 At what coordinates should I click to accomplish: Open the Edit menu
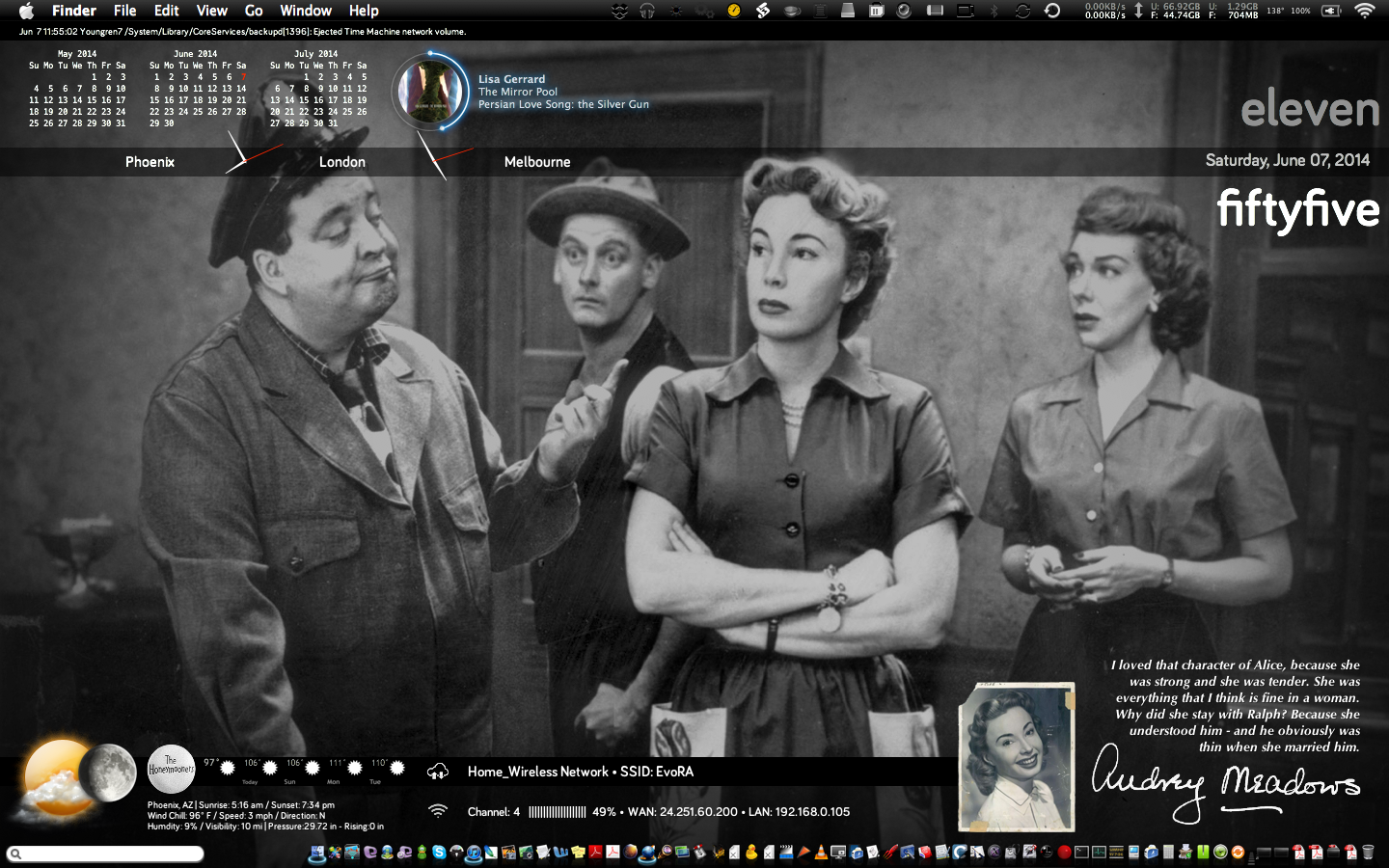click(x=167, y=11)
